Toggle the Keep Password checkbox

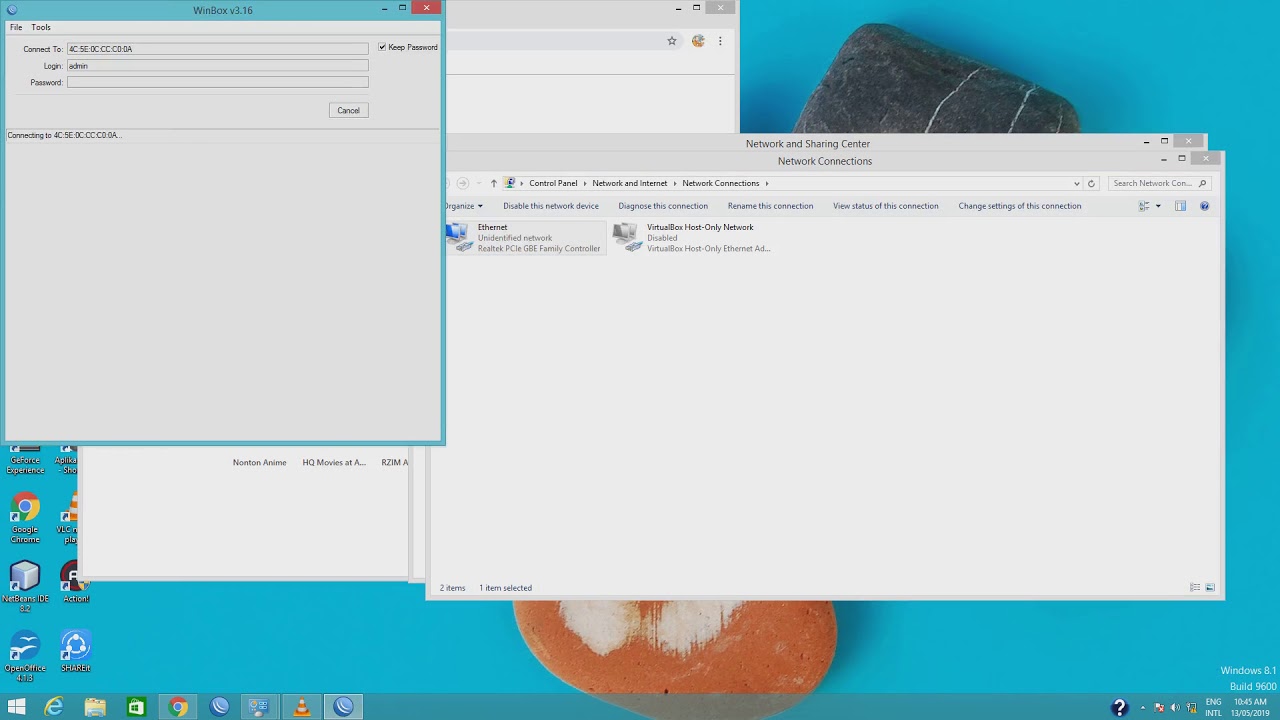tap(382, 47)
